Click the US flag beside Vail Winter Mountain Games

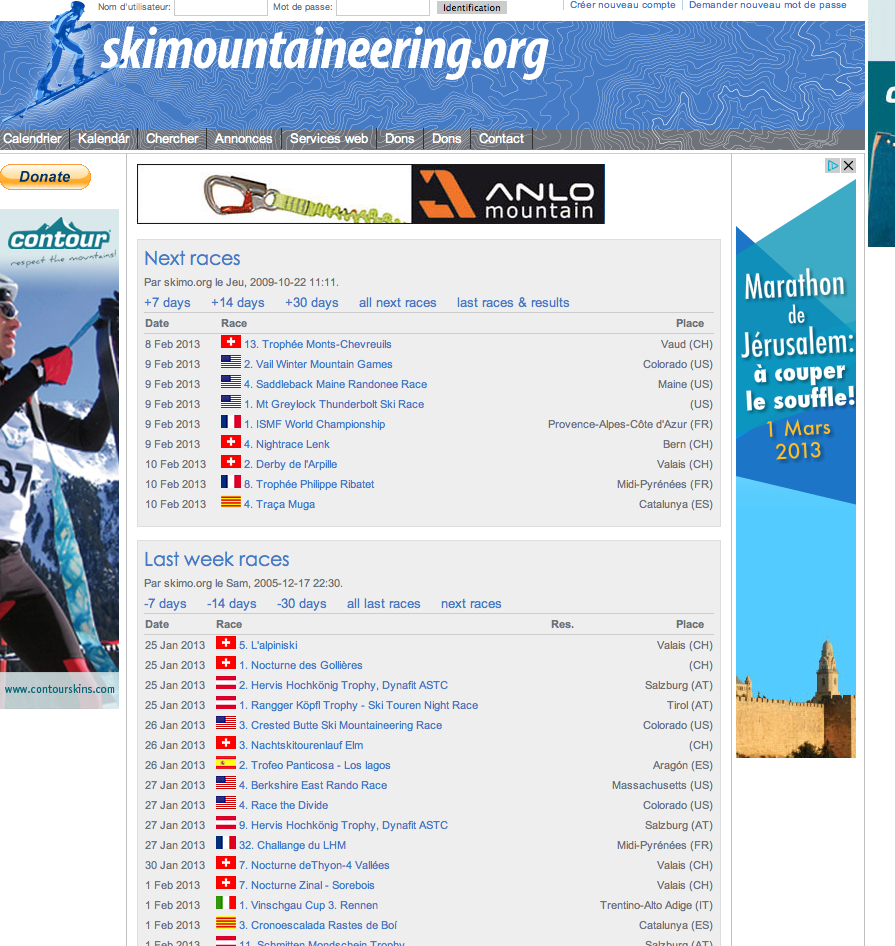tap(231, 363)
